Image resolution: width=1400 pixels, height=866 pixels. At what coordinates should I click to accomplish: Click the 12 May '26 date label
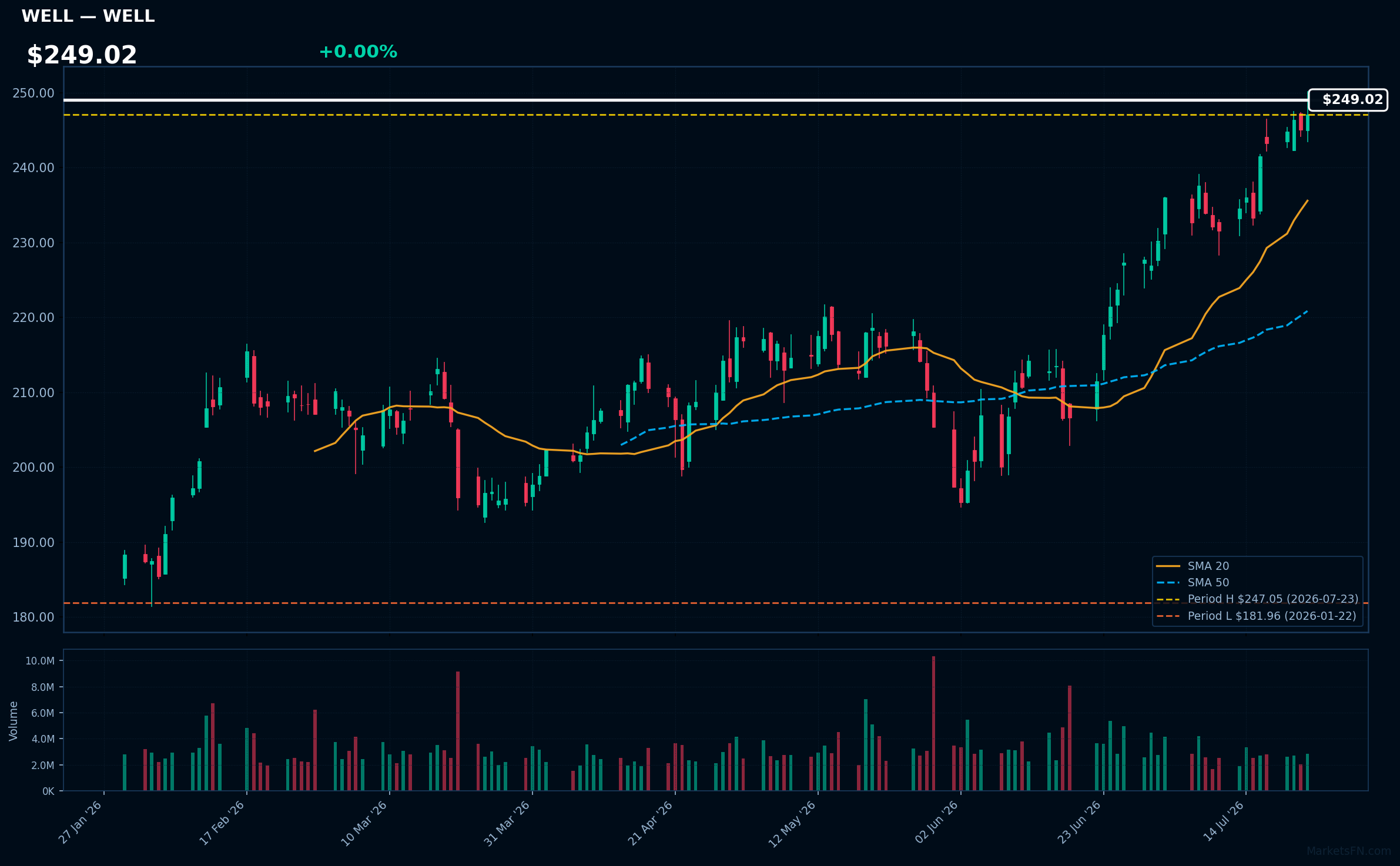click(x=793, y=824)
